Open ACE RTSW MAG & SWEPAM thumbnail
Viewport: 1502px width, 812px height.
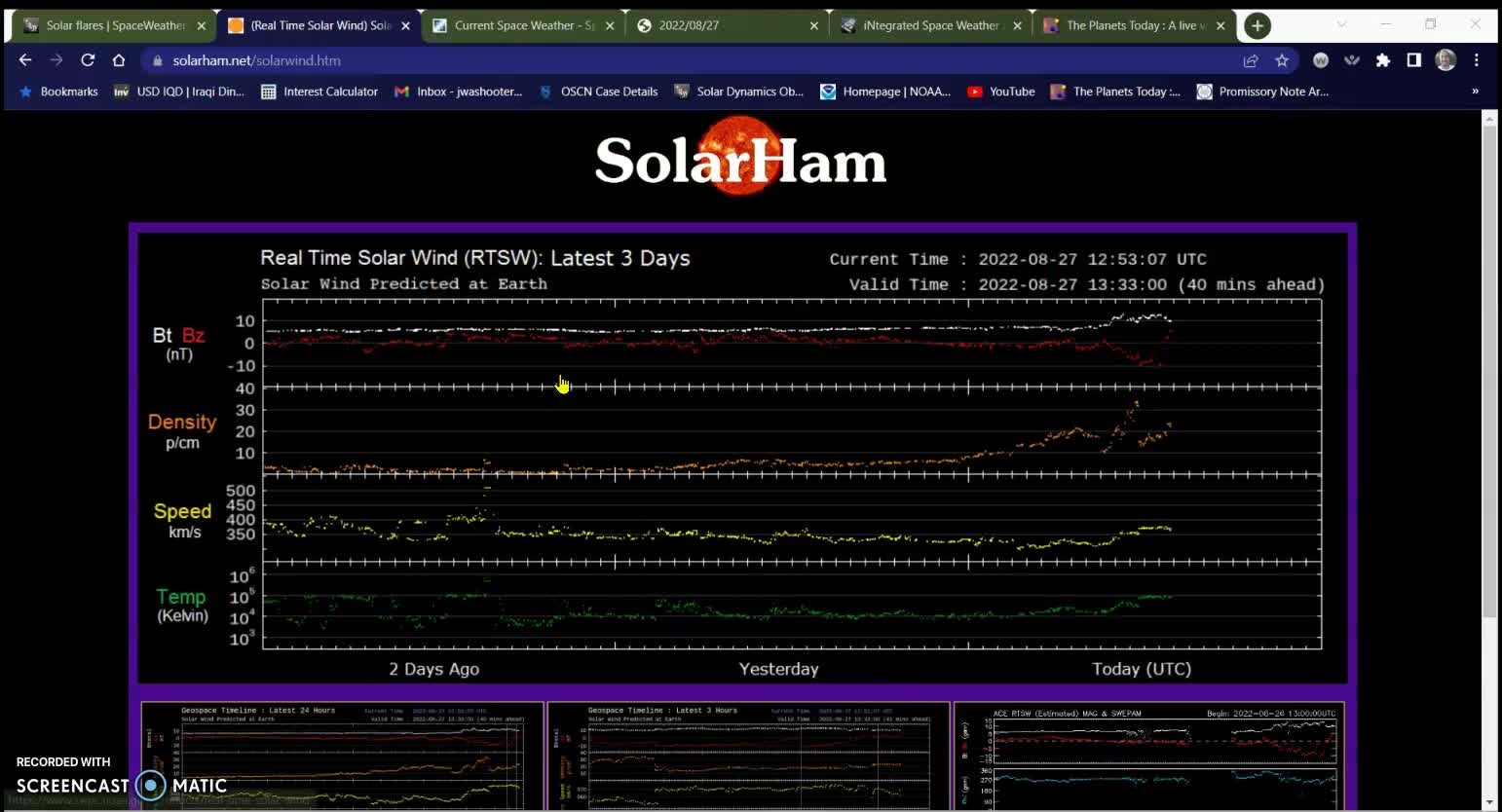point(1149,757)
